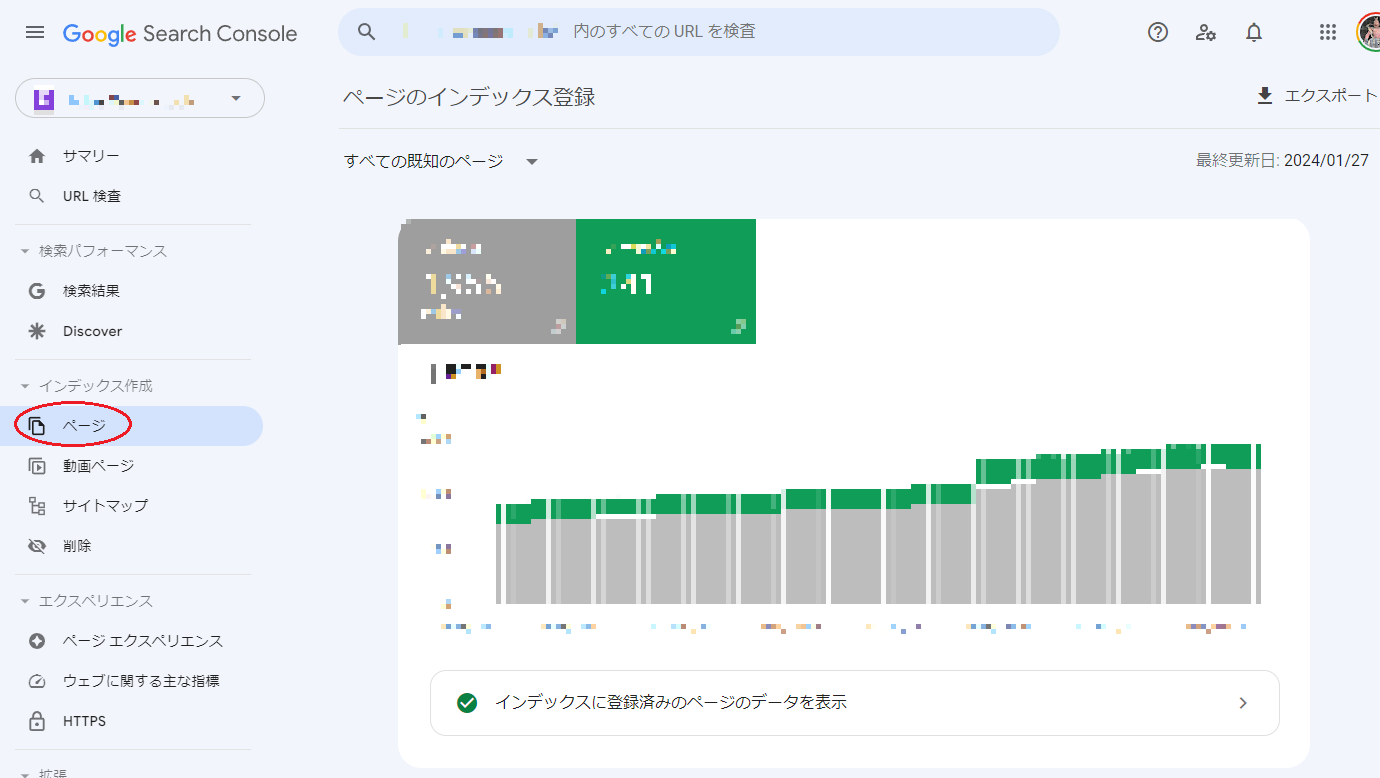The image size is (1380, 778).
Task: Open インデックスに登録済みのページのデータを表示
Action: pos(854,702)
